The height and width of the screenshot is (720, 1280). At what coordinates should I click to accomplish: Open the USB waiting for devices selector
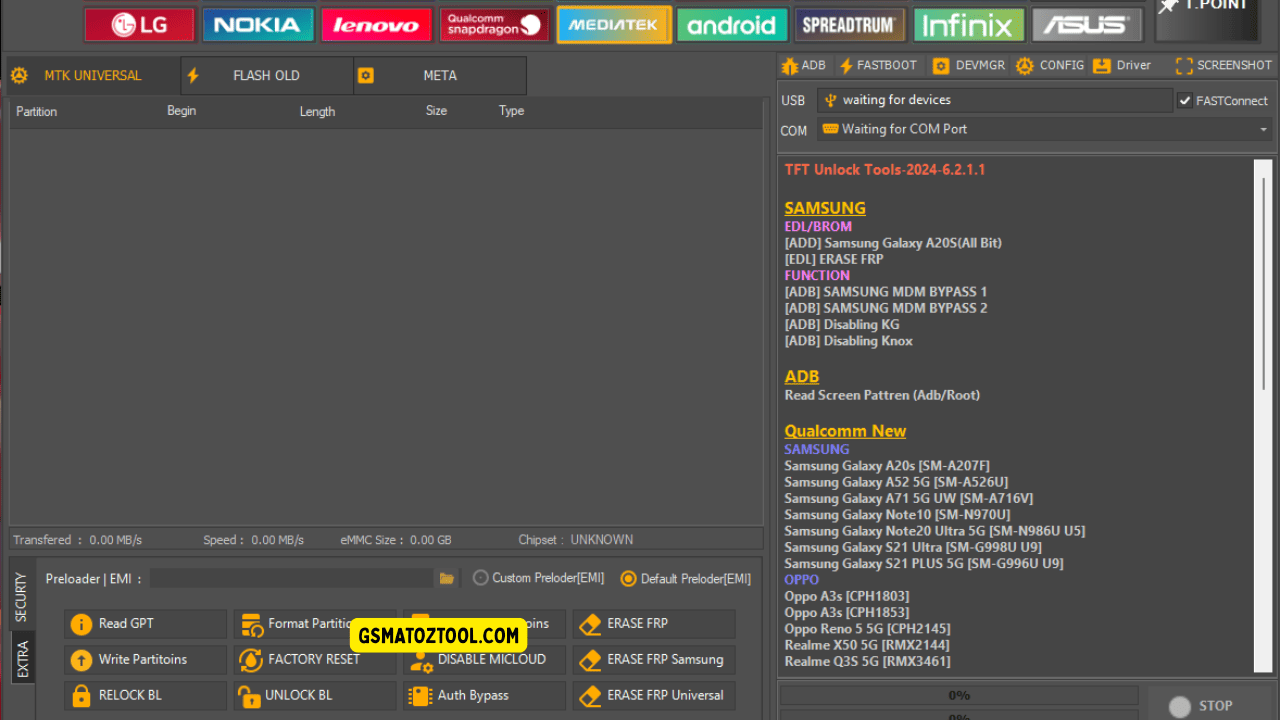click(x=995, y=100)
